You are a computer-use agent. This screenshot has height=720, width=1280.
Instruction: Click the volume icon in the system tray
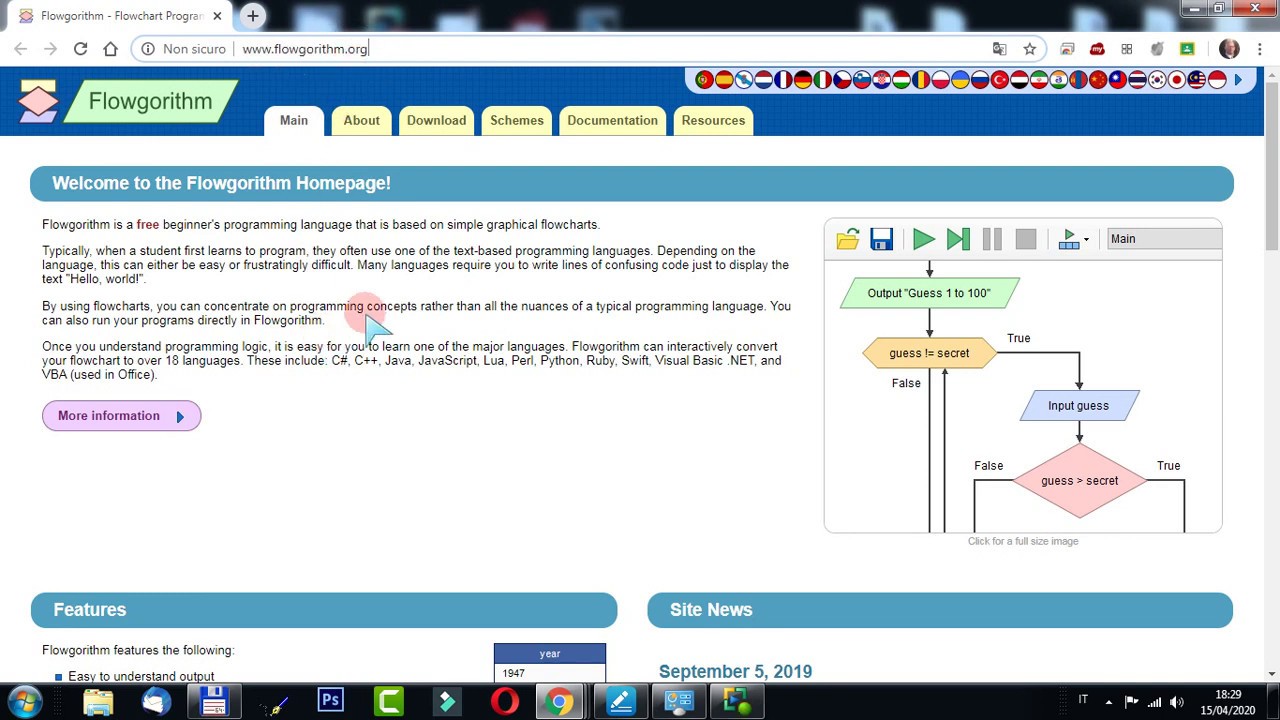click(x=1177, y=702)
